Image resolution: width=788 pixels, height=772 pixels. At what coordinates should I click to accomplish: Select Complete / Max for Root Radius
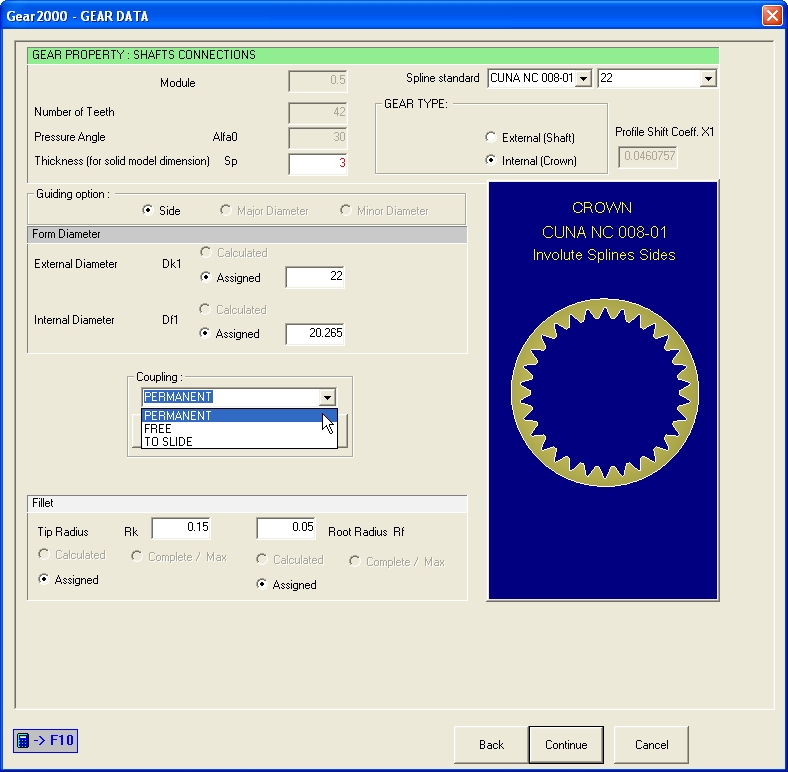[397, 561]
